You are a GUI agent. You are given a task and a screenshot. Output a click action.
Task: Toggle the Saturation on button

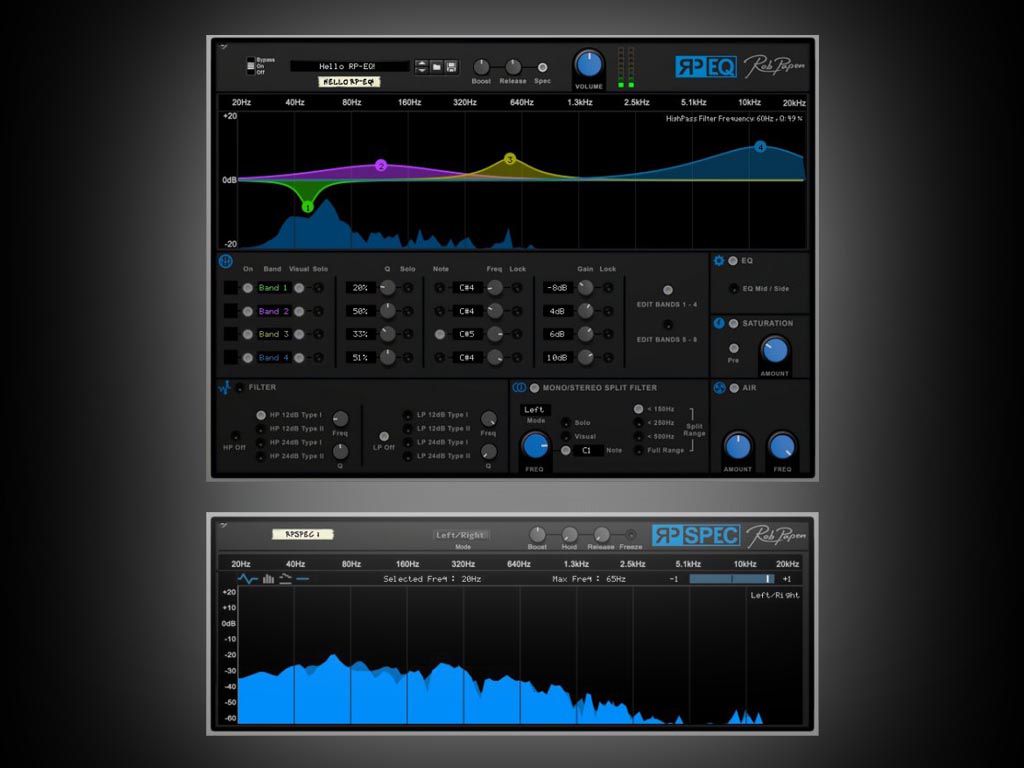coord(733,323)
